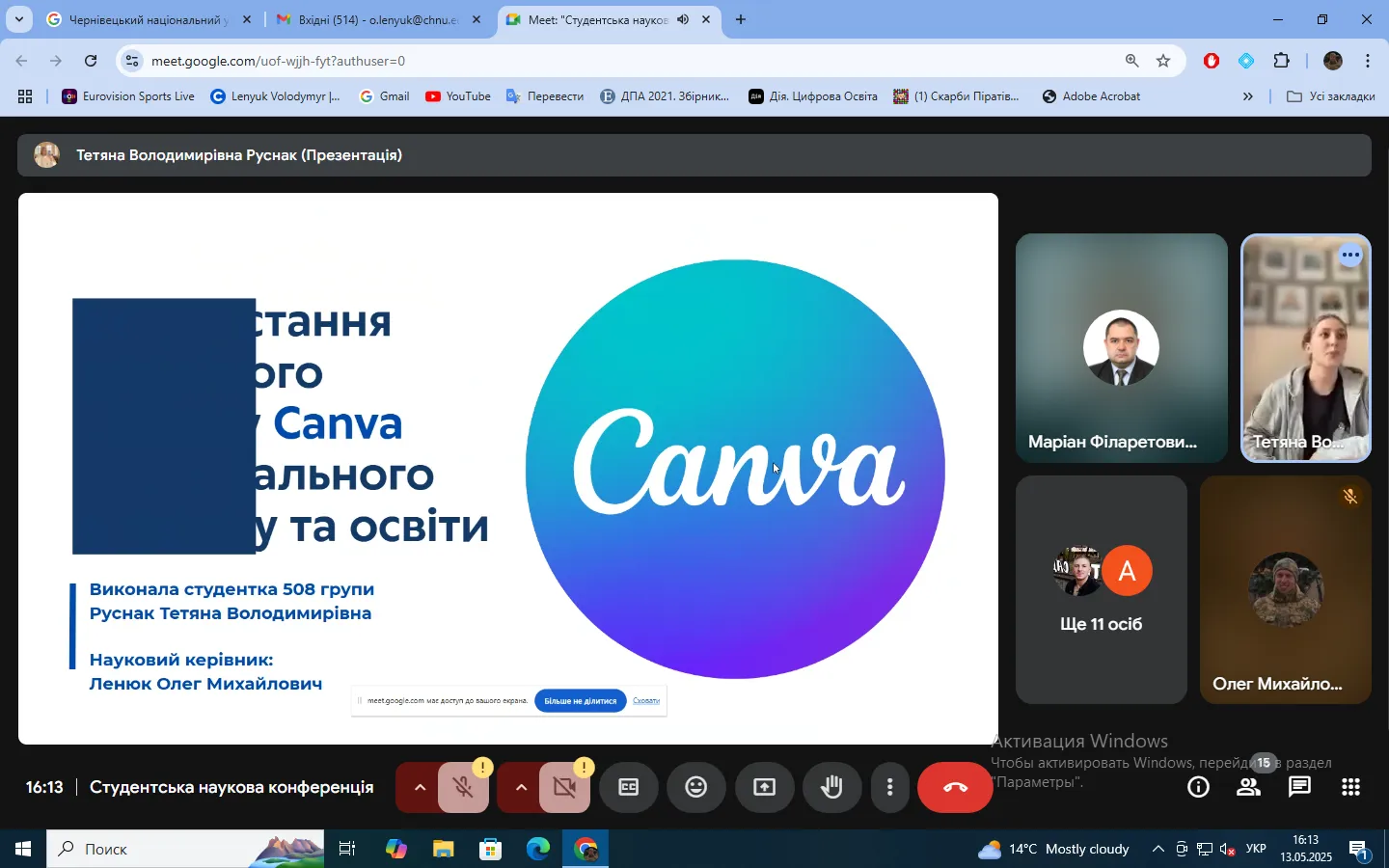
Task: Select the Meet Студентська наукова tab
Action: point(596,19)
